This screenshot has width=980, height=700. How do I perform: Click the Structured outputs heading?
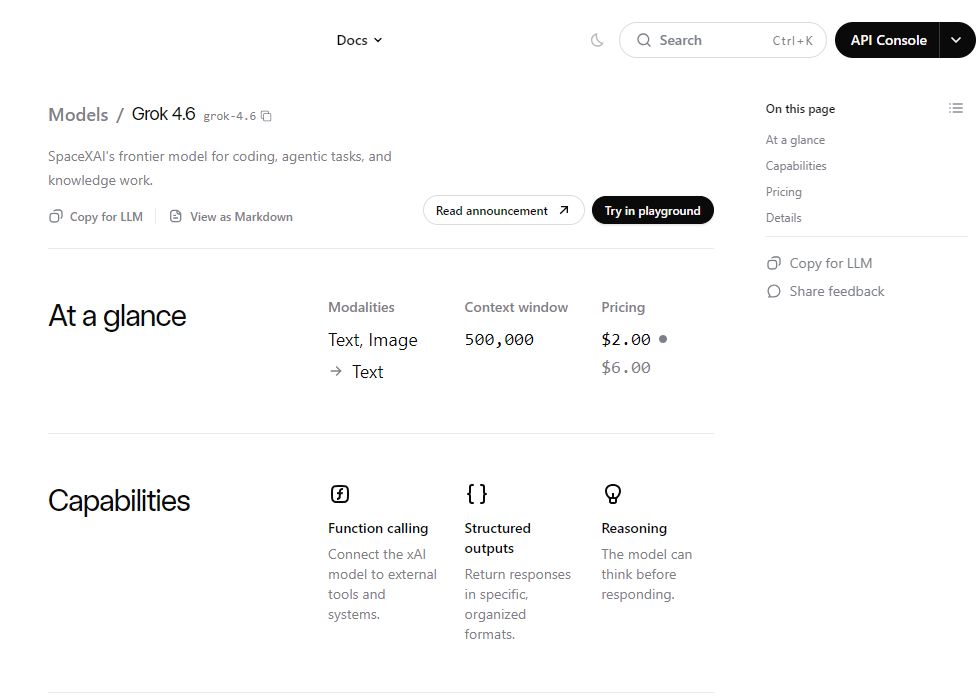pyautogui.click(x=498, y=538)
